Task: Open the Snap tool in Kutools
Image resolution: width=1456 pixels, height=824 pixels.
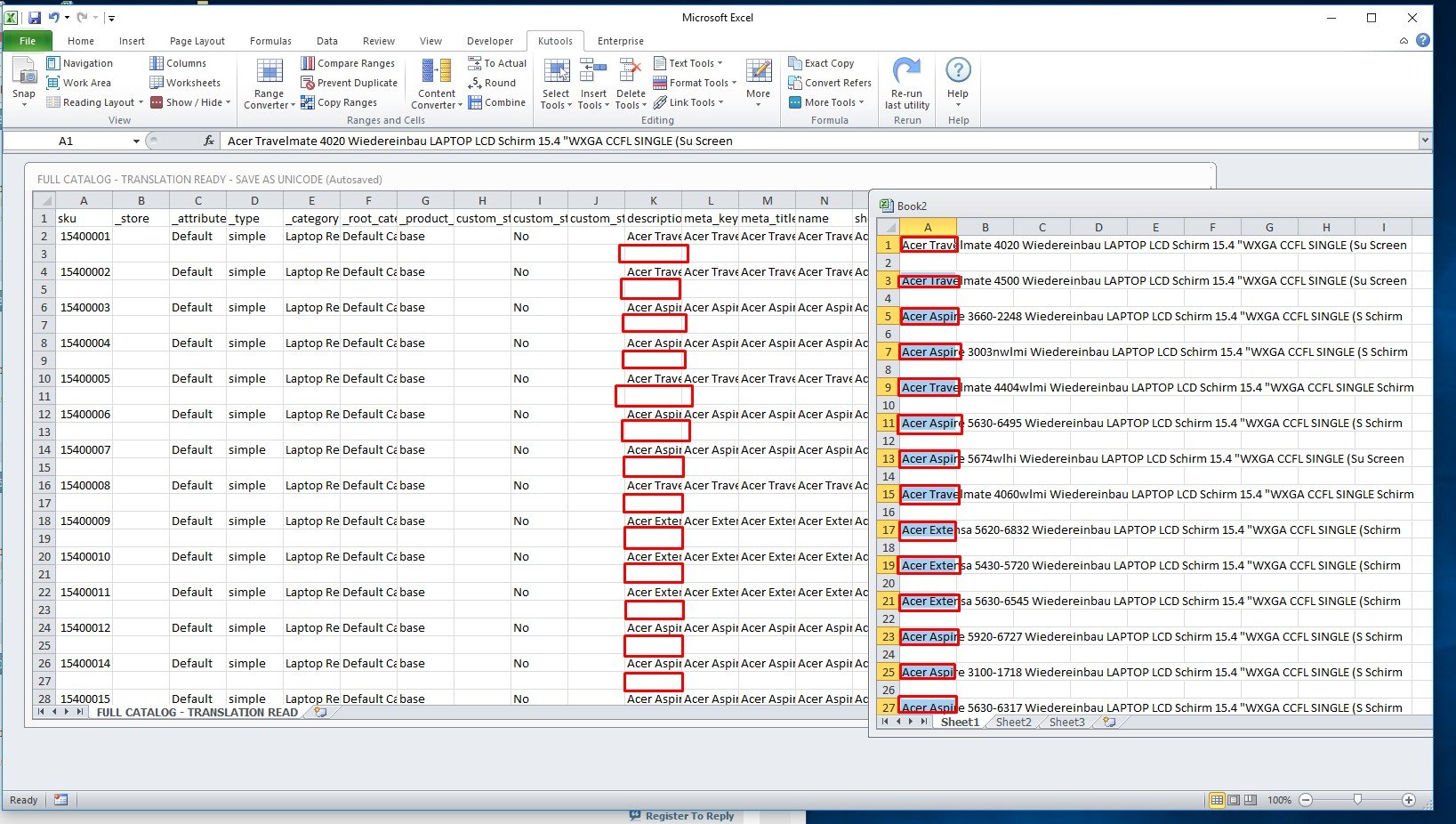Action: 24,82
